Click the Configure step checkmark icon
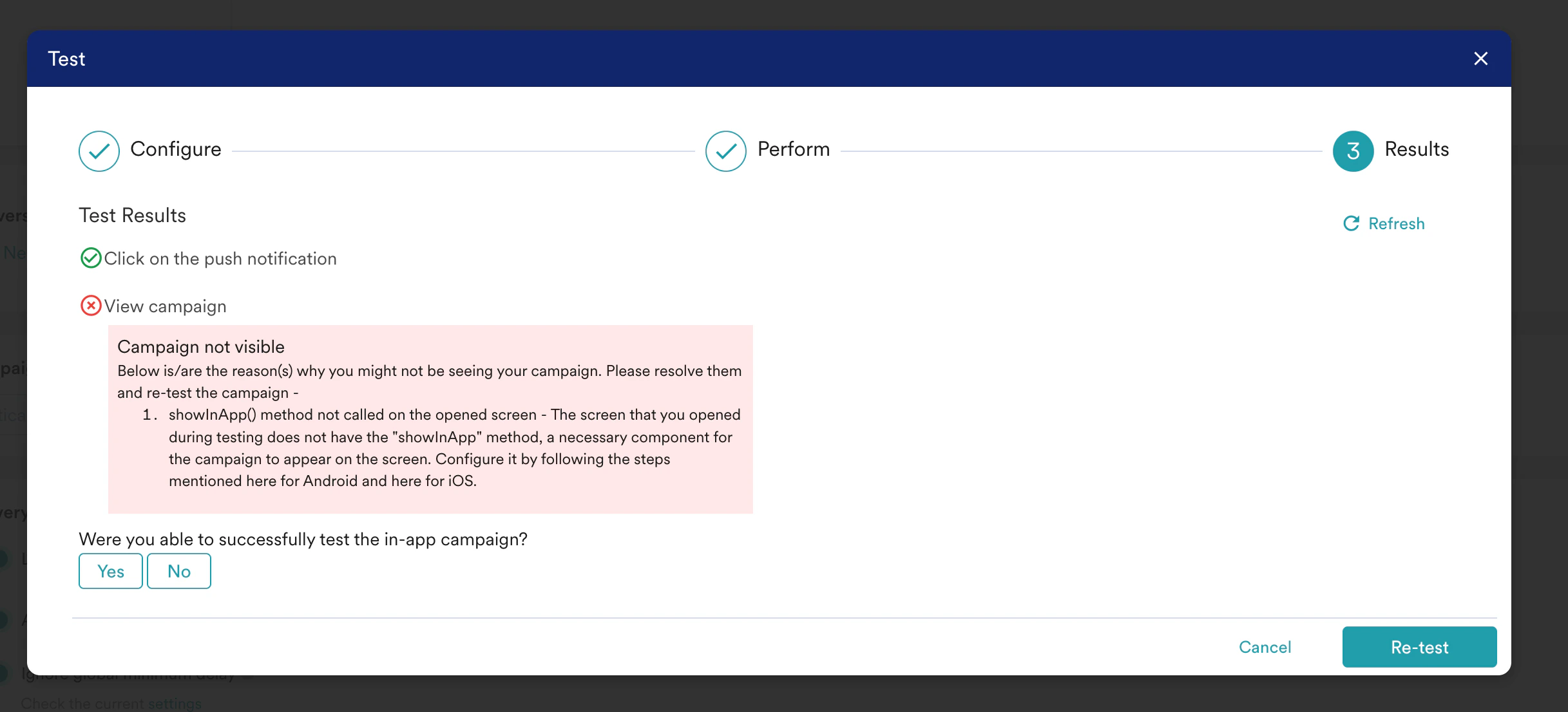This screenshot has height=712, width=1568. coord(99,151)
